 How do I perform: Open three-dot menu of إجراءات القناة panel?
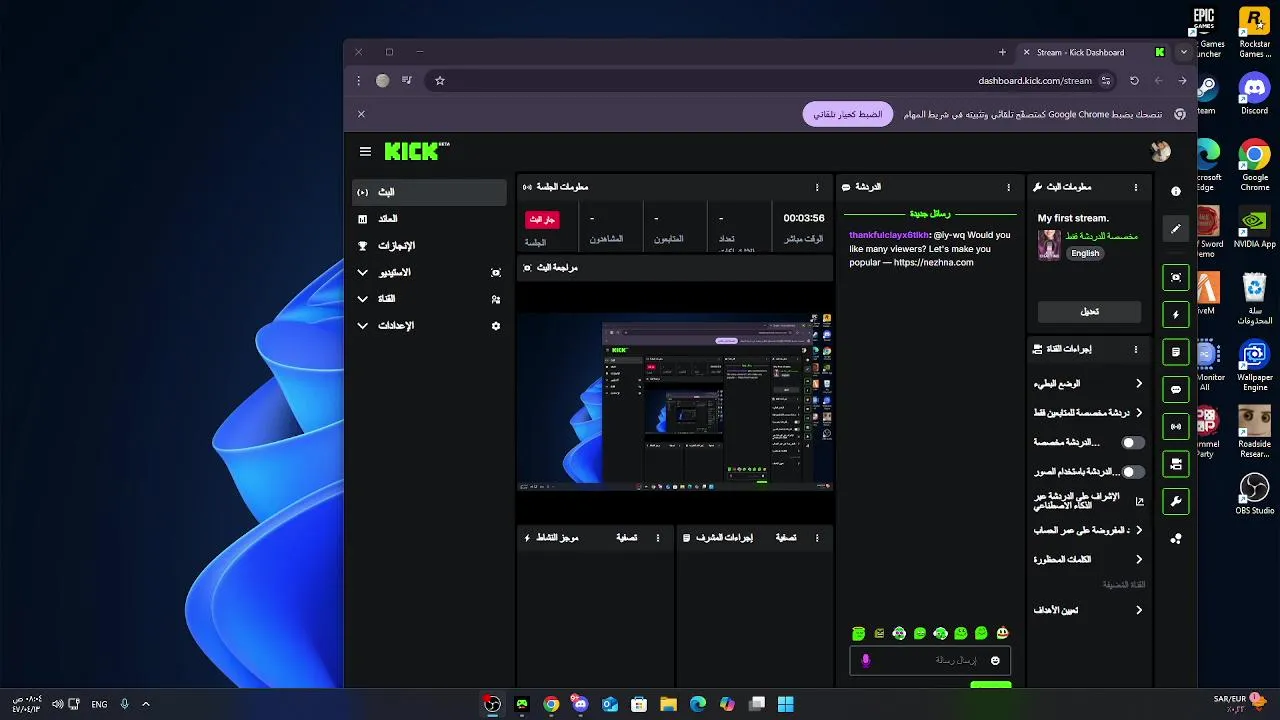[1136, 349]
